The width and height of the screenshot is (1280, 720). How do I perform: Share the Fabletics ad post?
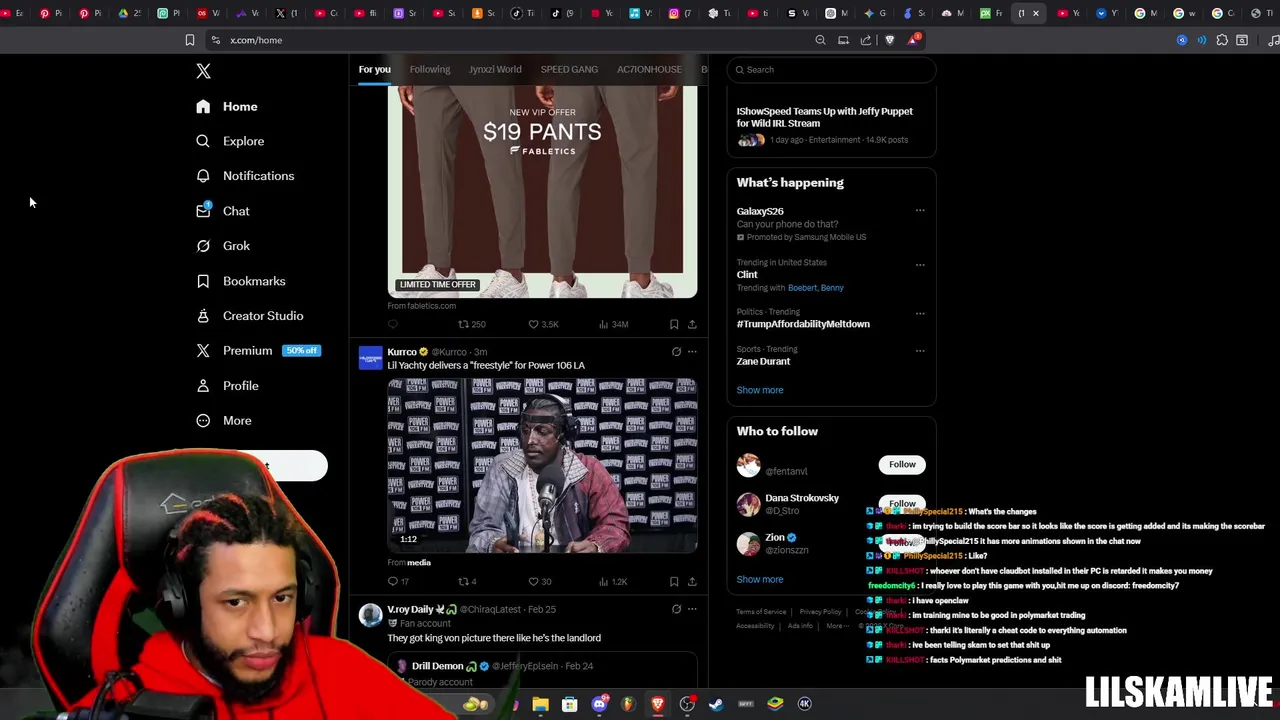click(692, 324)
